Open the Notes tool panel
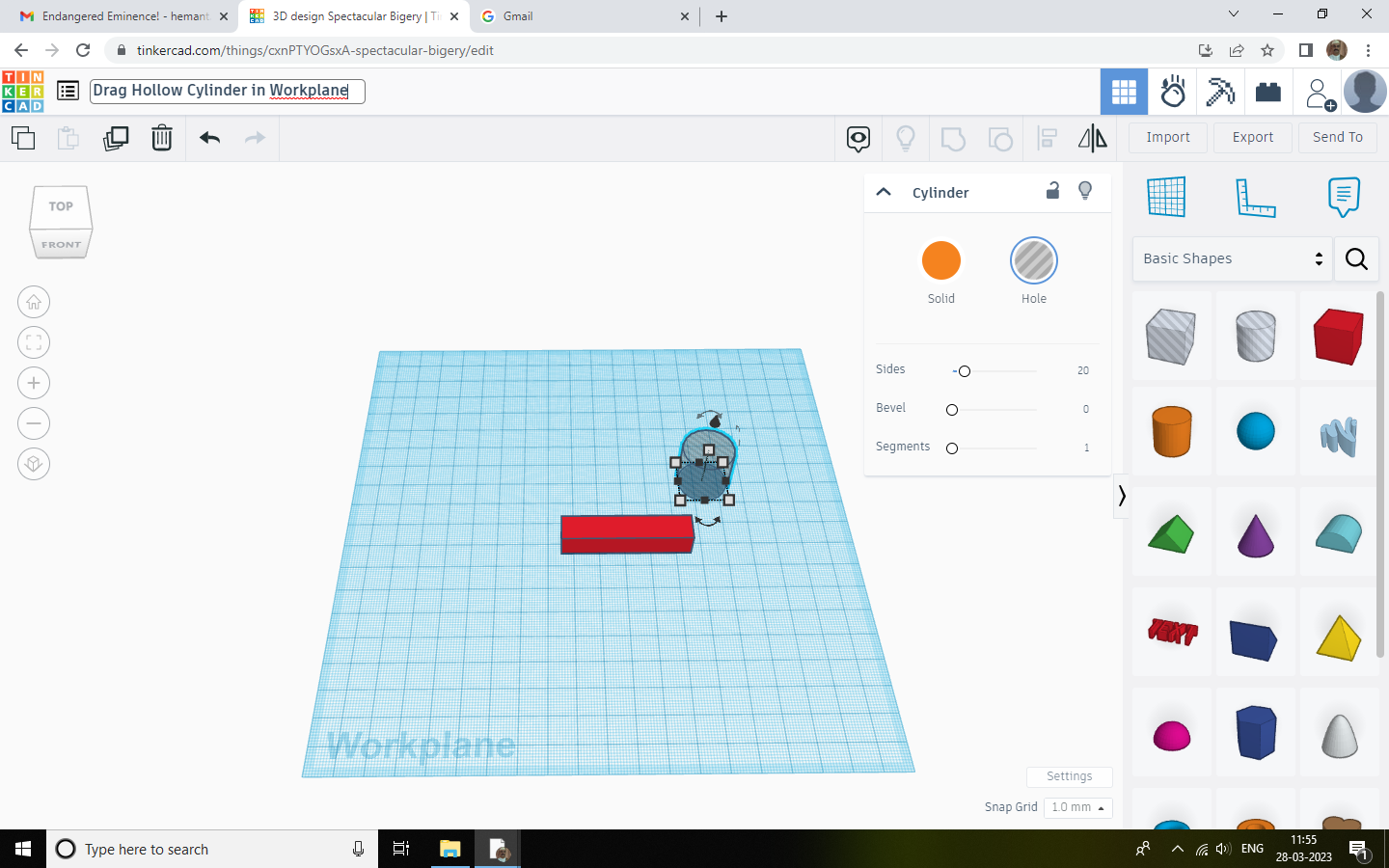The width and height of the screenshot is (1389, 868). [1343, 198]
